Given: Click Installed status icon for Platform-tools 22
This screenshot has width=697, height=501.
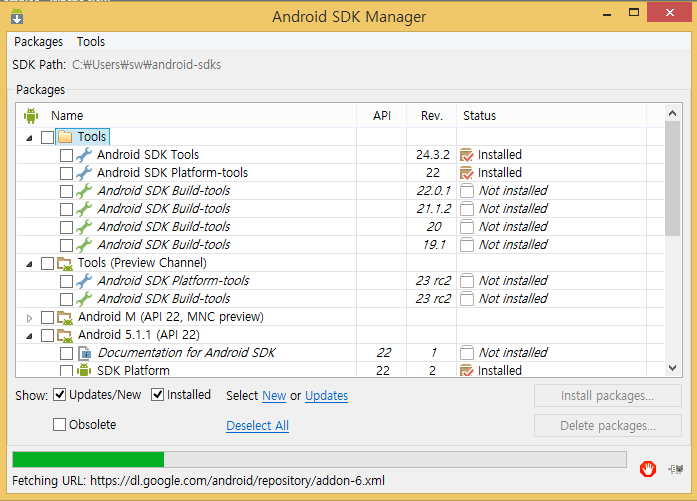Looking at the screenshot, I should click(467, 172).
